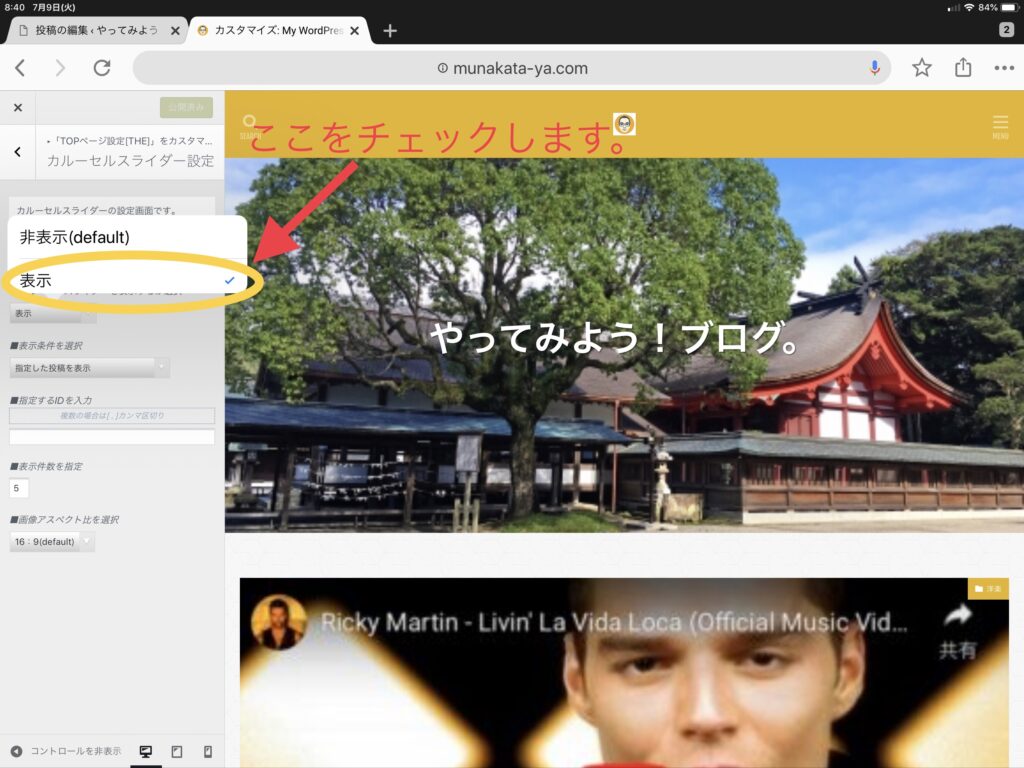Open the Ricky Martin Livin' La Vida Loca title

[614, 622]
